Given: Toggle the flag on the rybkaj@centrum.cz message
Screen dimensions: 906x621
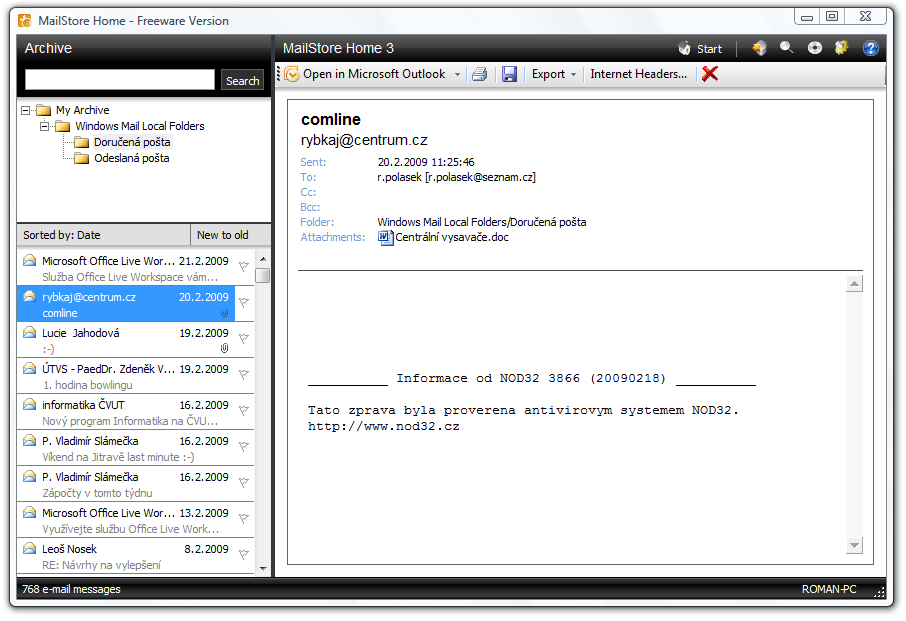Looking at the screenshot, I should 244,302.
